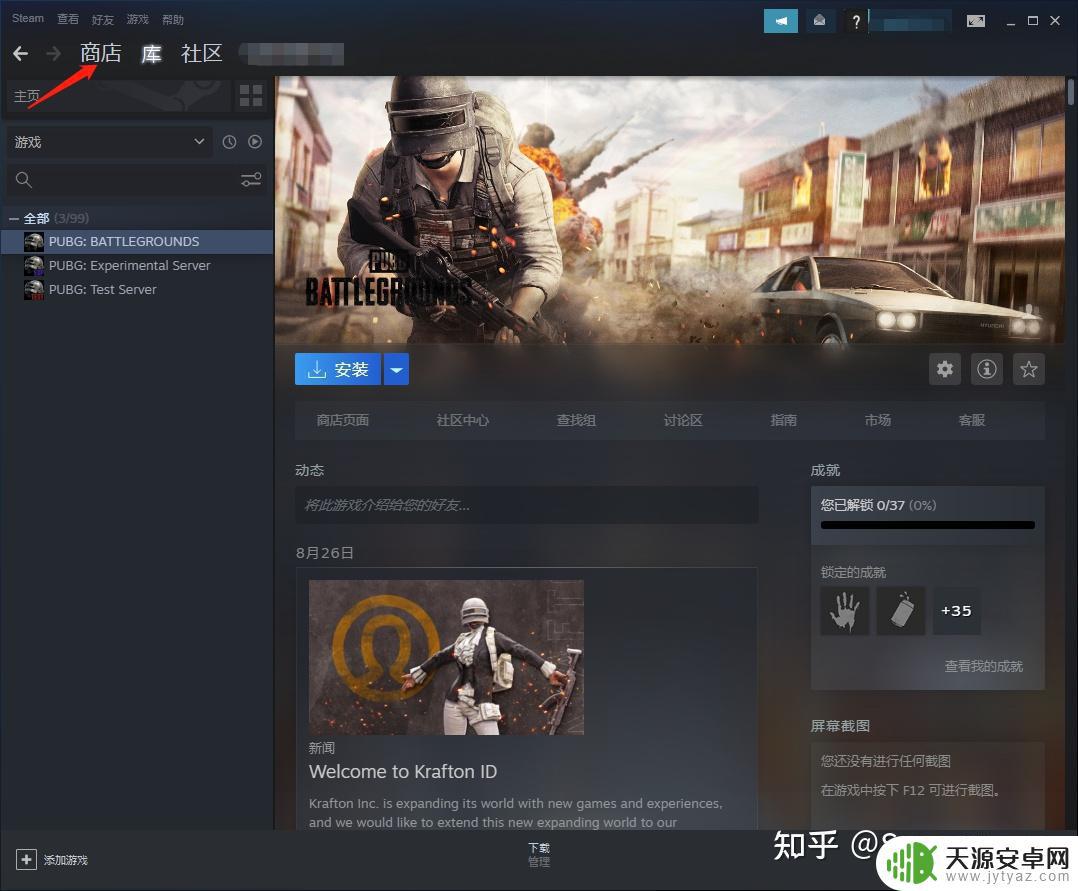The width and height of the screenshot is (1078, 891).
Task: Select PUBG: Test Server in list
Action: [137, 289]
